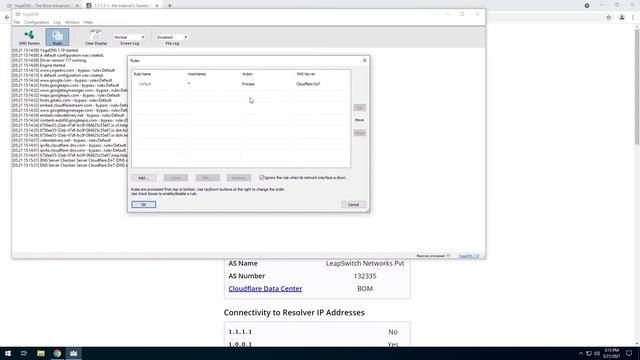Viewport: 640px width, 360px height.
Task: Open the Windows Start menu
Action: tap(8, 353)
